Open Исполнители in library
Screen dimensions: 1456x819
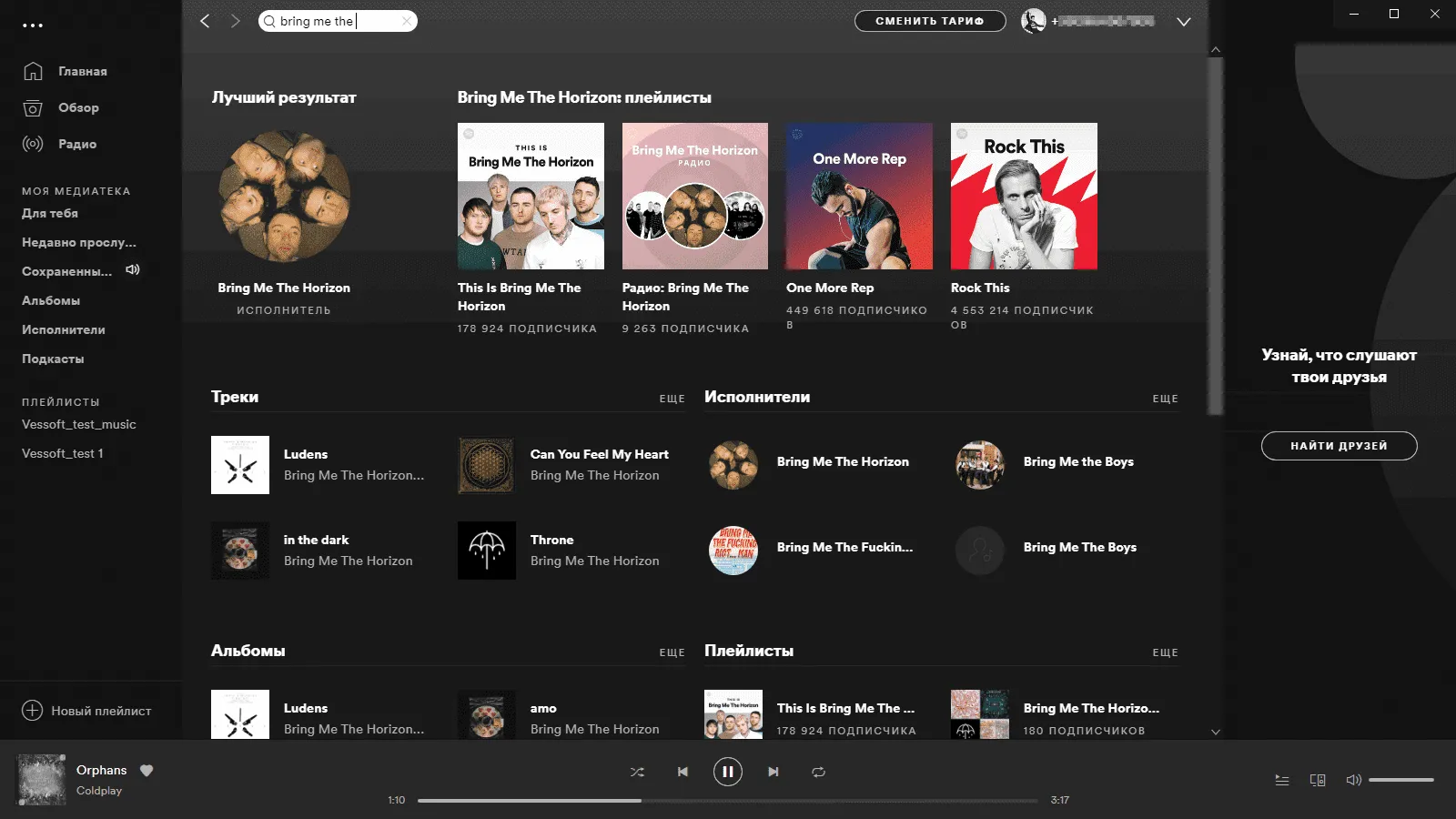point(64,329)
